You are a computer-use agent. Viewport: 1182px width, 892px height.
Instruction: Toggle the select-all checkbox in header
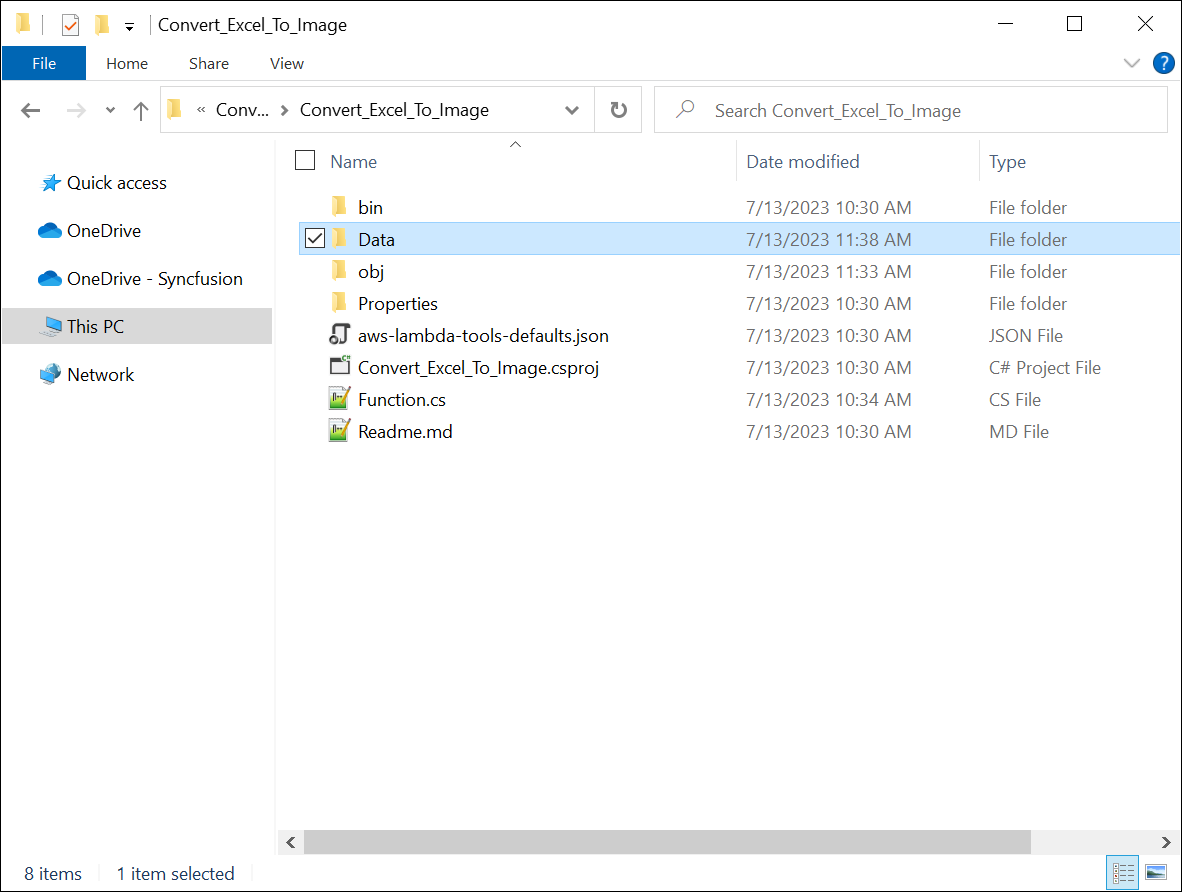pos(306,161)
